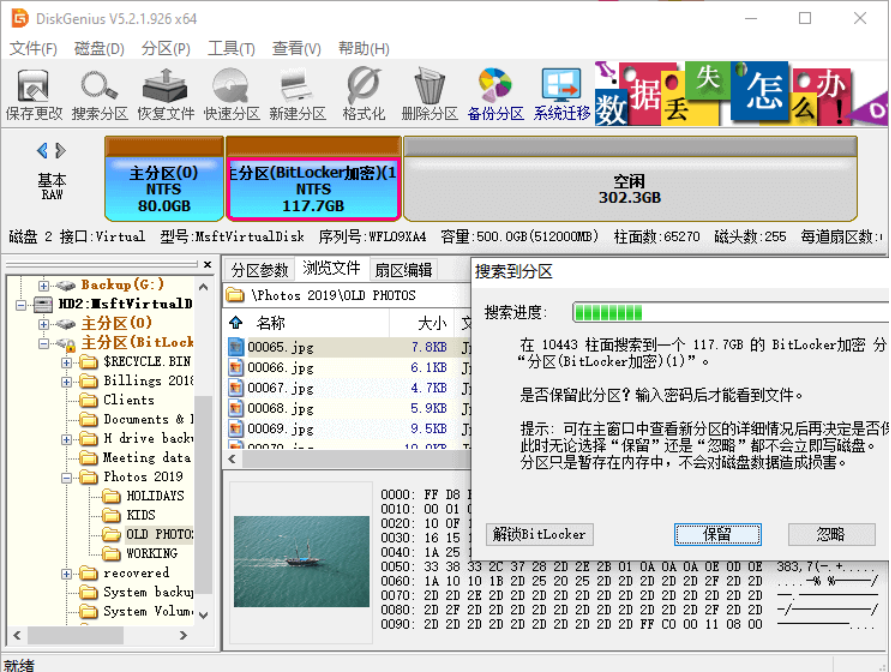Viewport: 891px width, 672px height.
Task: Open the Backup Partition (备份分区) tool
Action: (496, 94)
